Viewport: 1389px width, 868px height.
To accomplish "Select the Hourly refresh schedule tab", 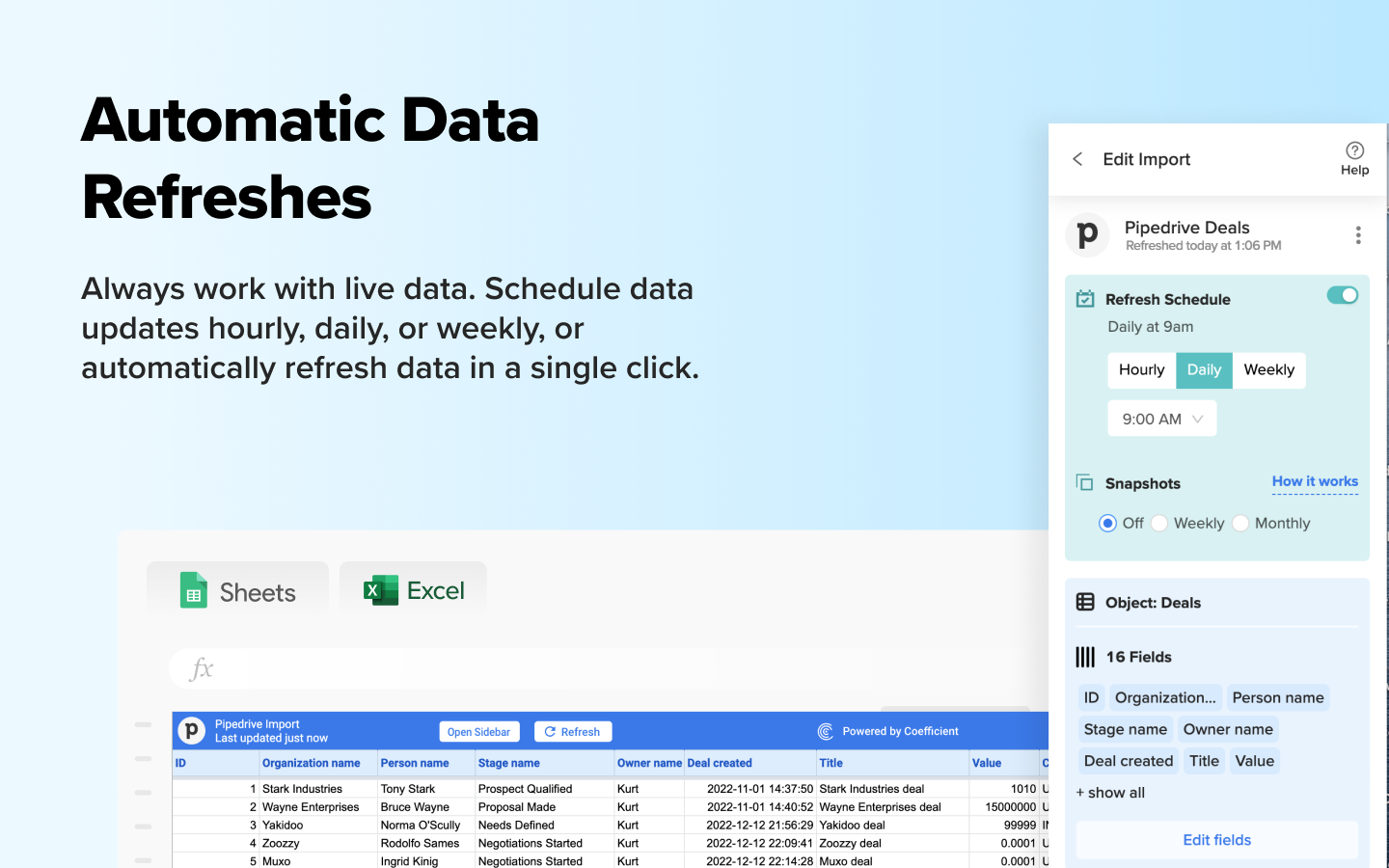I will coord(1141,369).
